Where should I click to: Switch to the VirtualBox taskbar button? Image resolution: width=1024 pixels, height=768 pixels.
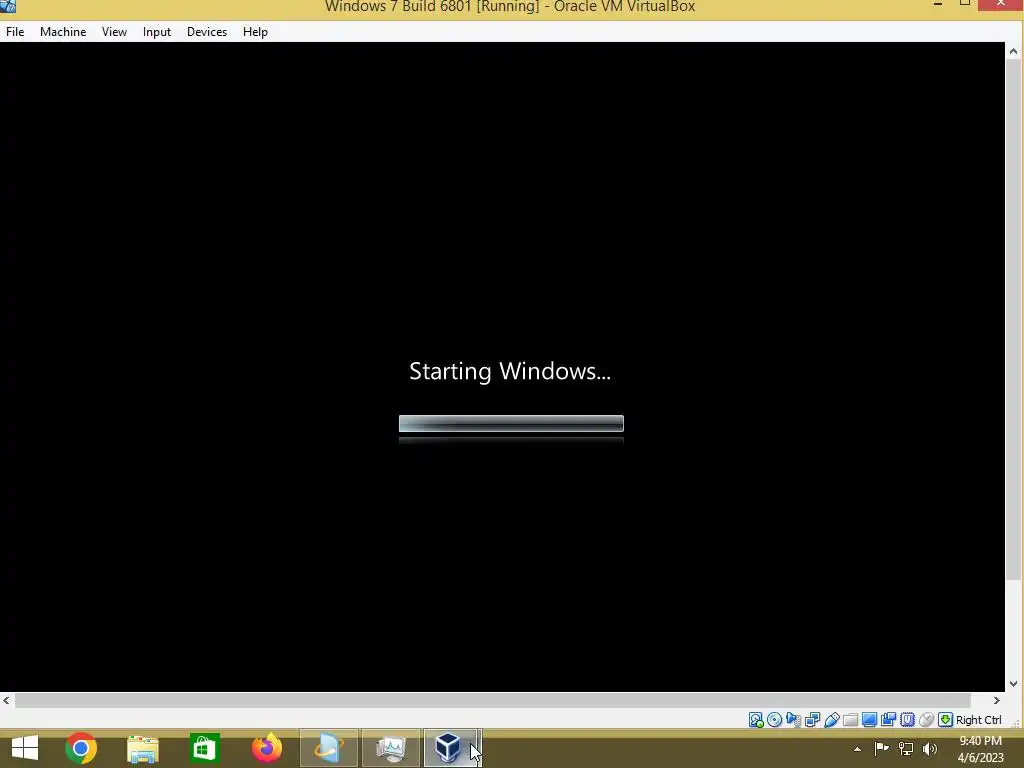pos(452,748)
